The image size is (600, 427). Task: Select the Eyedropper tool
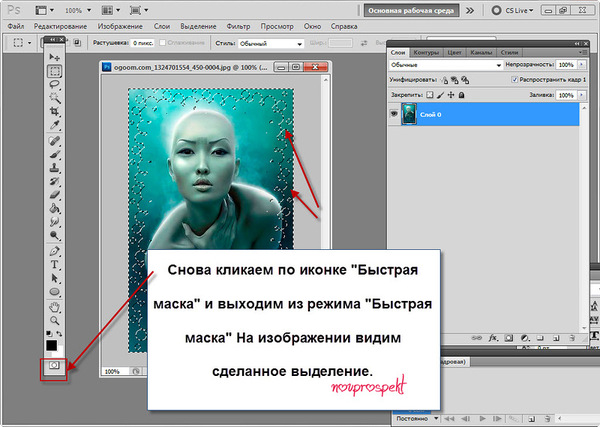pyautogui.click(x=54, y=125)
